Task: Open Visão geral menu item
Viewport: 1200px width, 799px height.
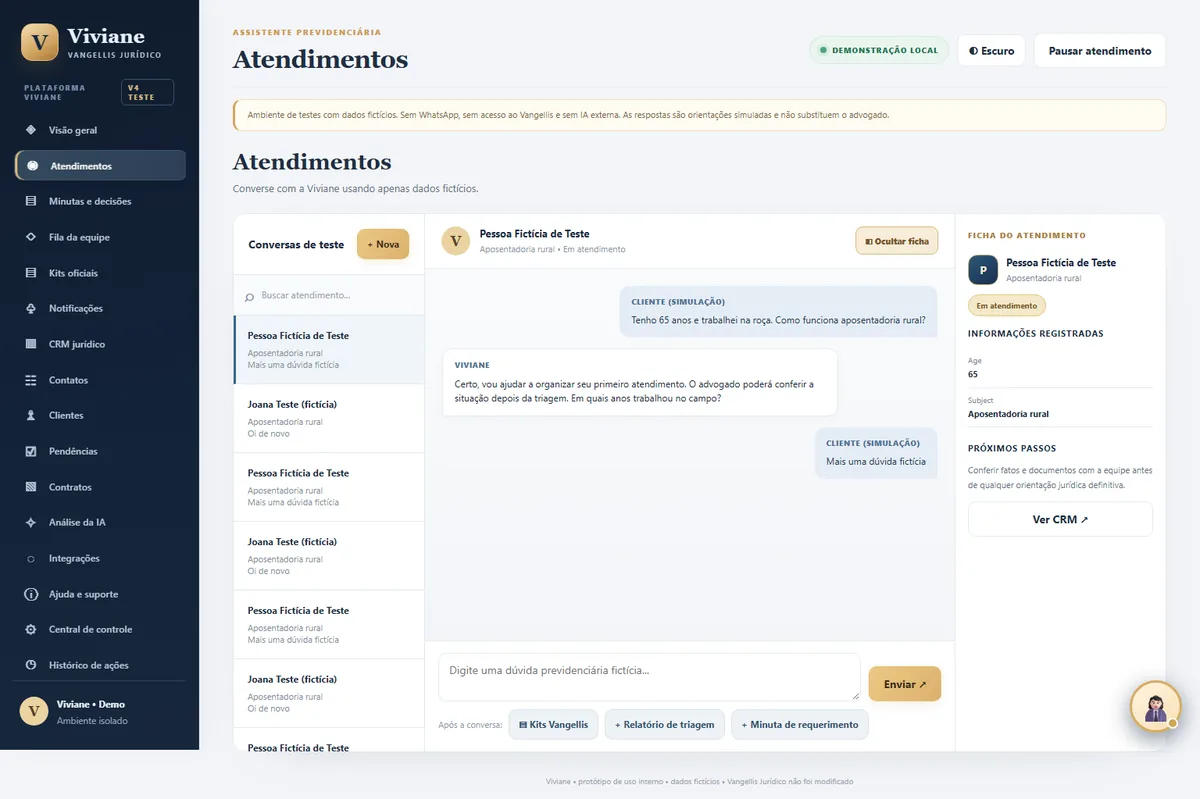Action: pyautogui.click(x=100, y=130)
